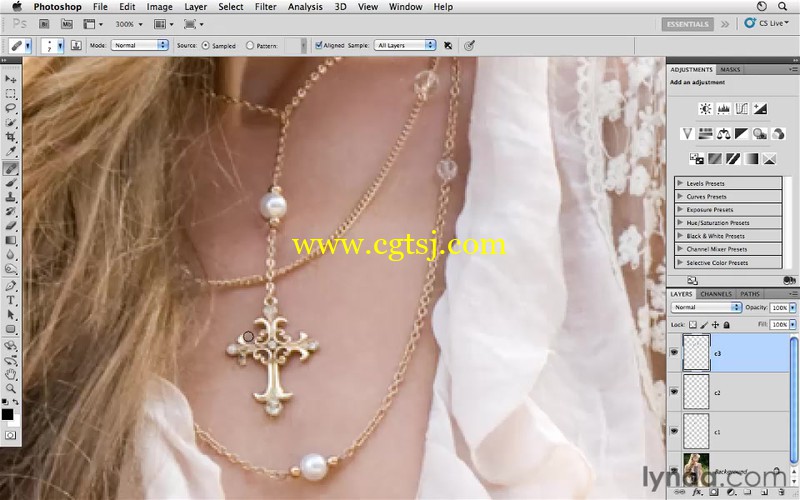Toggle ignore adjustment layers when healing
Screen dimensions: 800x500
pyautogui.click(x=448, y=45)
